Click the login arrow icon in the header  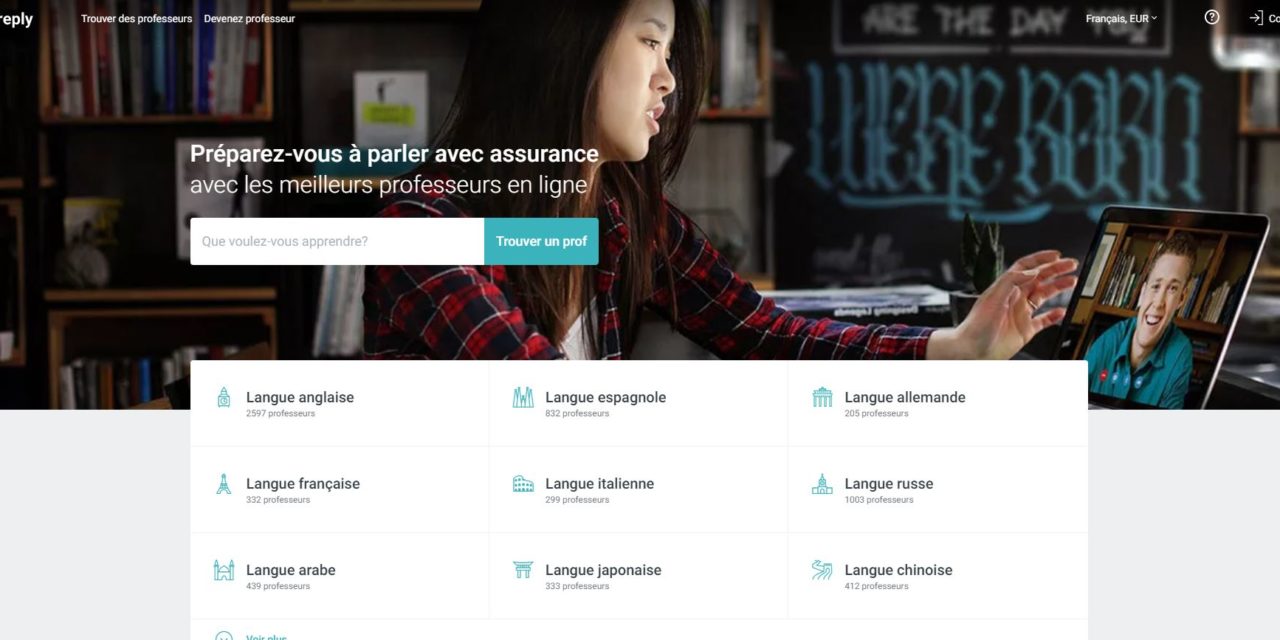(1256, 17)
